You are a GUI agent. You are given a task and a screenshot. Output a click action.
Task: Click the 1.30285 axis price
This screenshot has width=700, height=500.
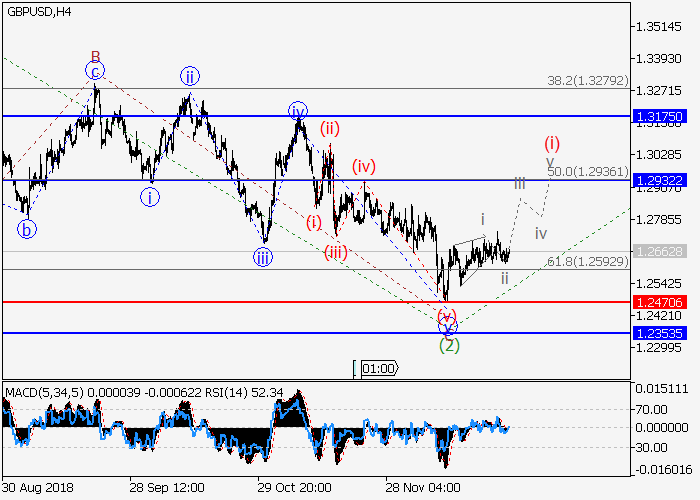click(x=659, y=155)
